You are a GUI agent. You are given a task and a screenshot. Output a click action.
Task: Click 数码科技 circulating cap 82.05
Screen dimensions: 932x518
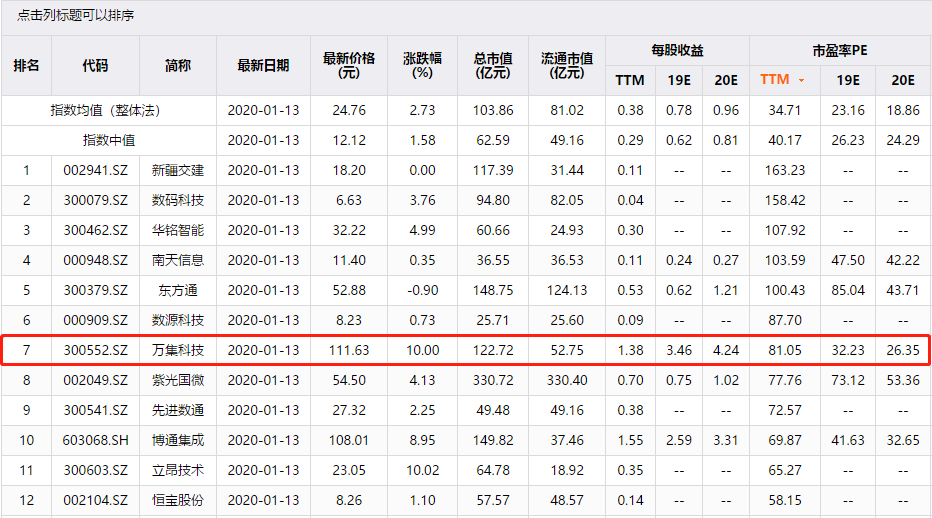click(x=566, y=200)
